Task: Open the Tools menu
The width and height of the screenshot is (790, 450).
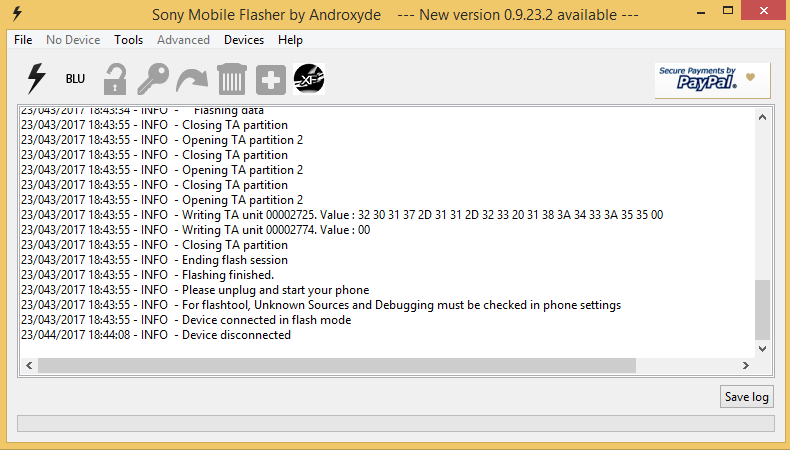Action: pos(128,40)
